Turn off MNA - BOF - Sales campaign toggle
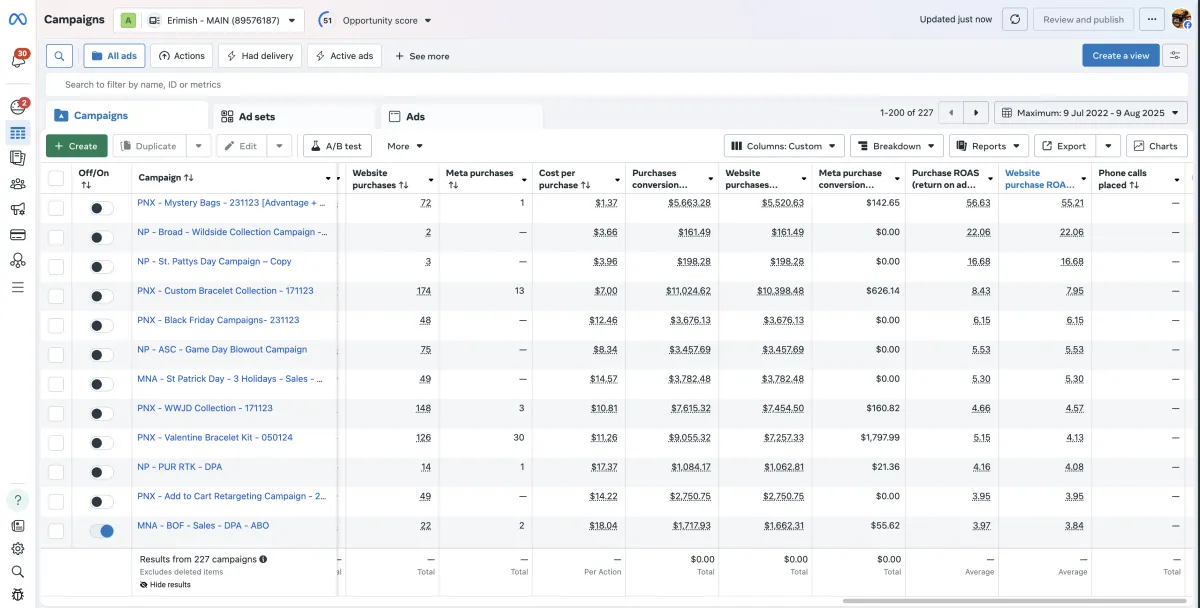Screen dimensions: 1200x608 pos(101,531)
